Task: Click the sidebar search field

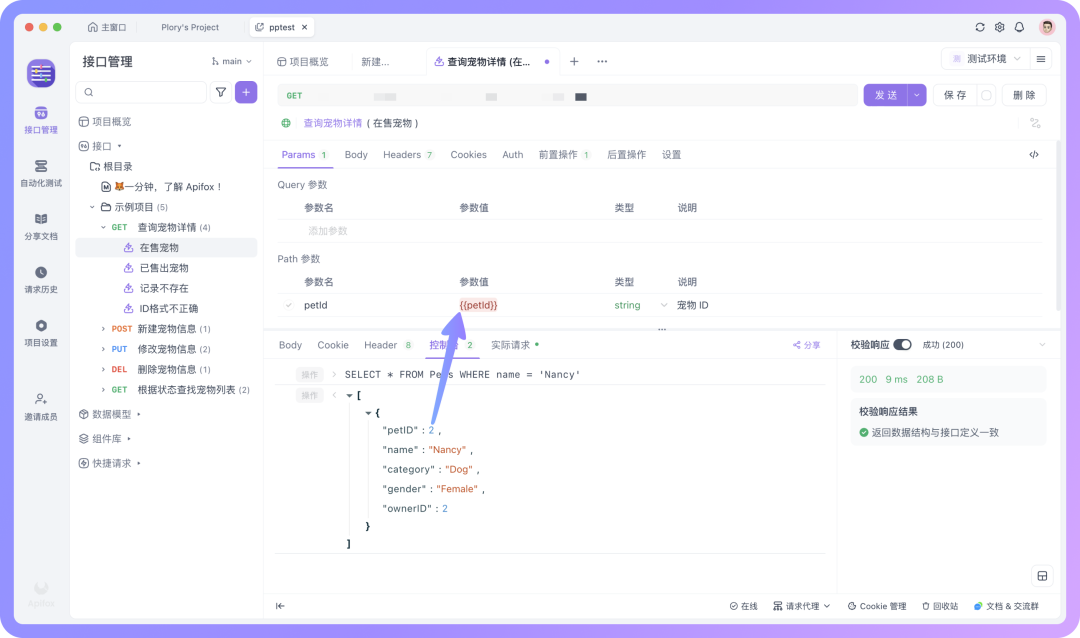Action: 141,92
